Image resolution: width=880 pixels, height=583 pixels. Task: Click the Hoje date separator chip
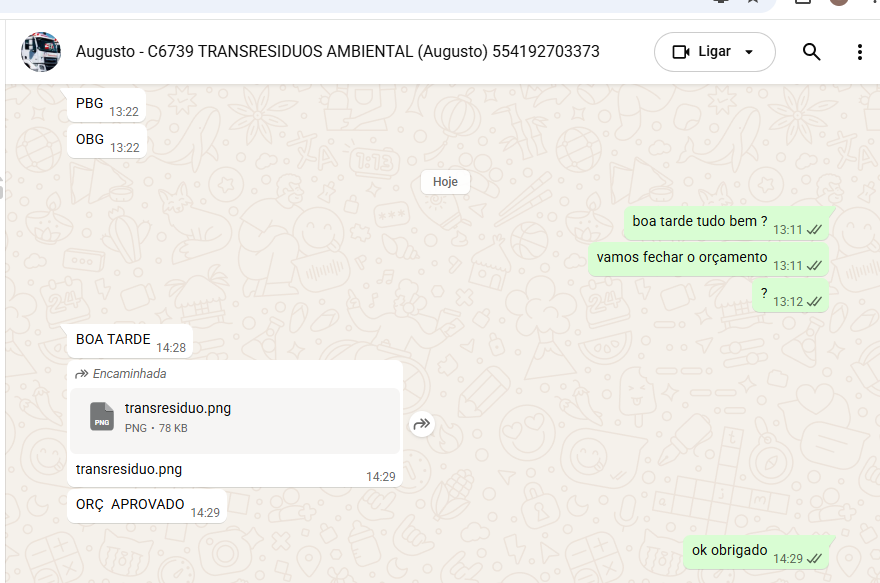[445, 182]
